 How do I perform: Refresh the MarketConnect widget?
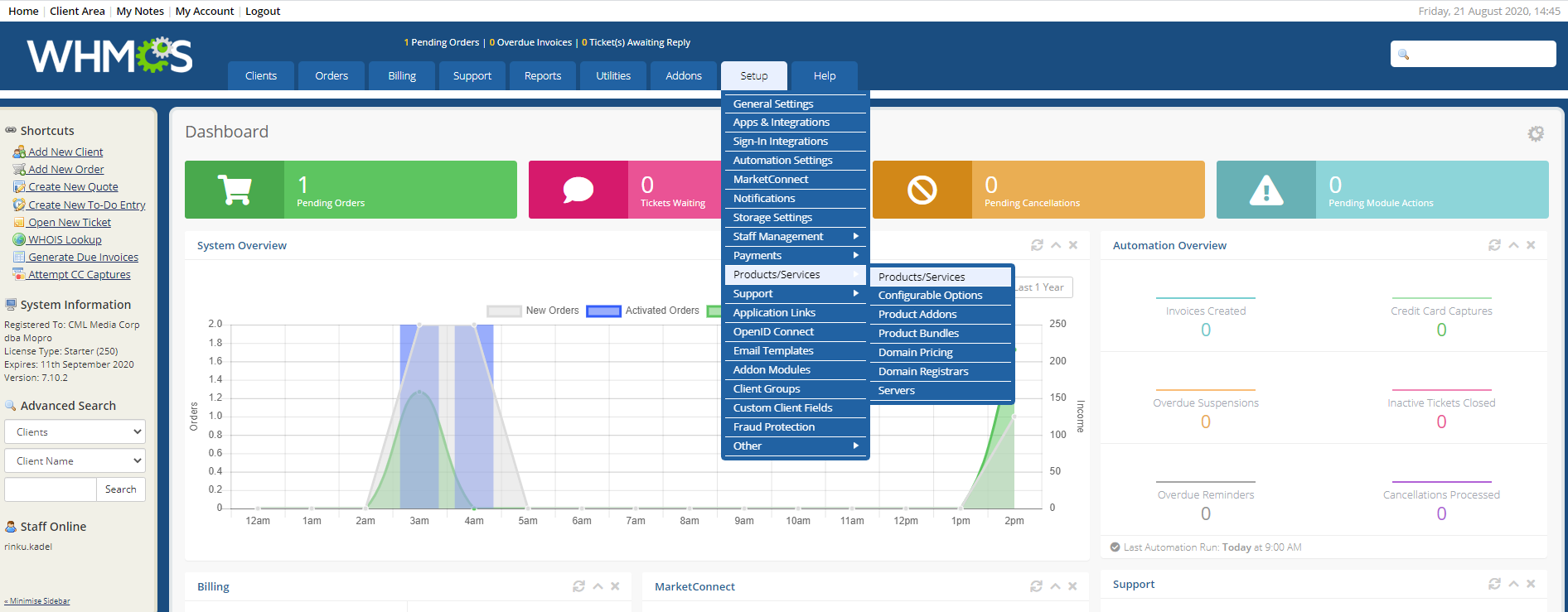point(1036,586)
